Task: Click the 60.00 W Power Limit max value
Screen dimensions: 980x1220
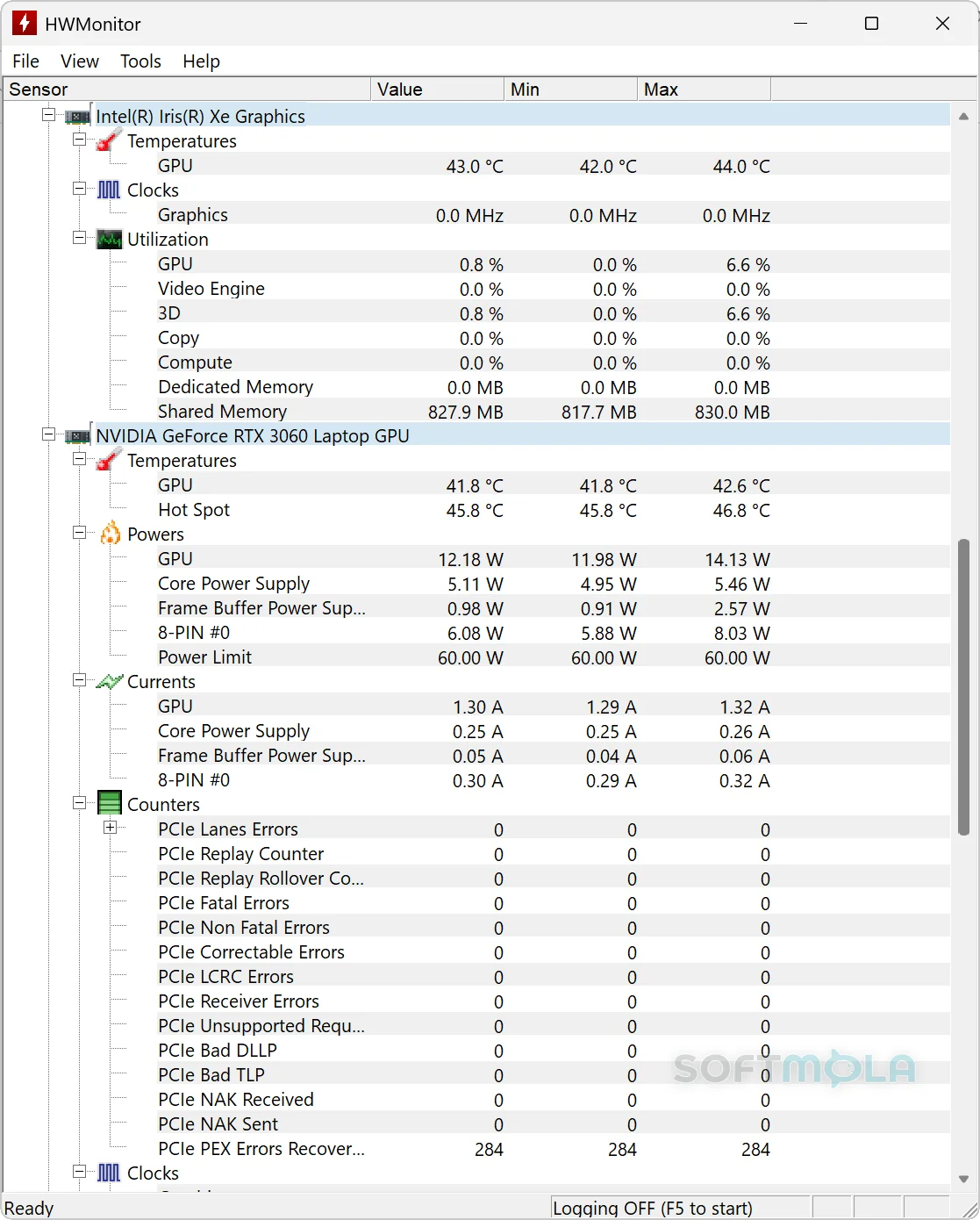Action: tap(737, 658)
